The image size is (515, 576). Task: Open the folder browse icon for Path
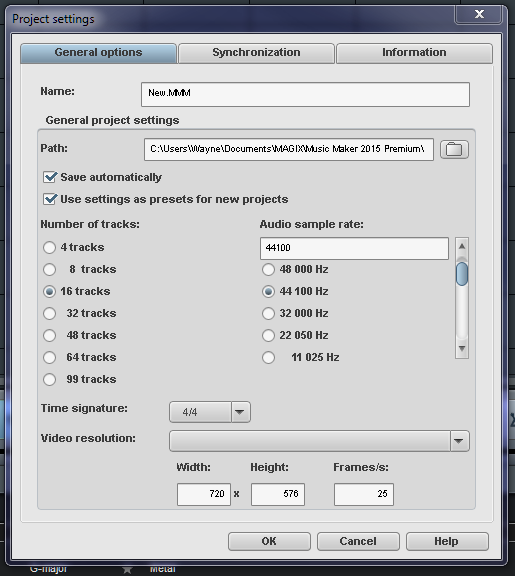point(454,150)
